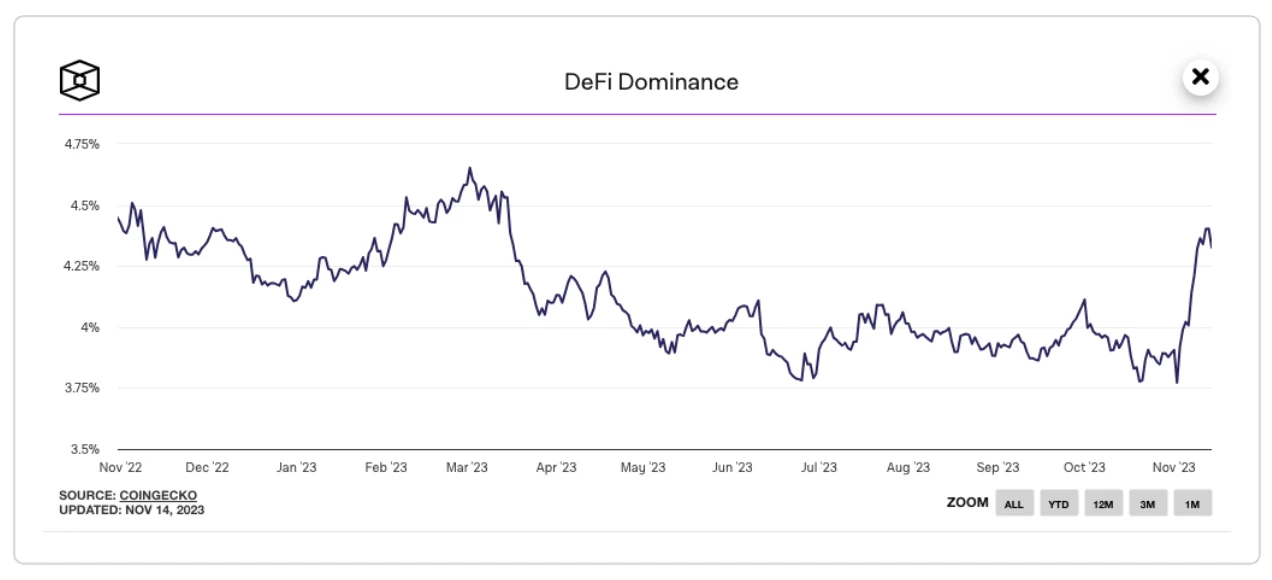This screenshot has width=1272, height=580.
Task: Click the chart line's March 2023 peak
Action: 469,169
